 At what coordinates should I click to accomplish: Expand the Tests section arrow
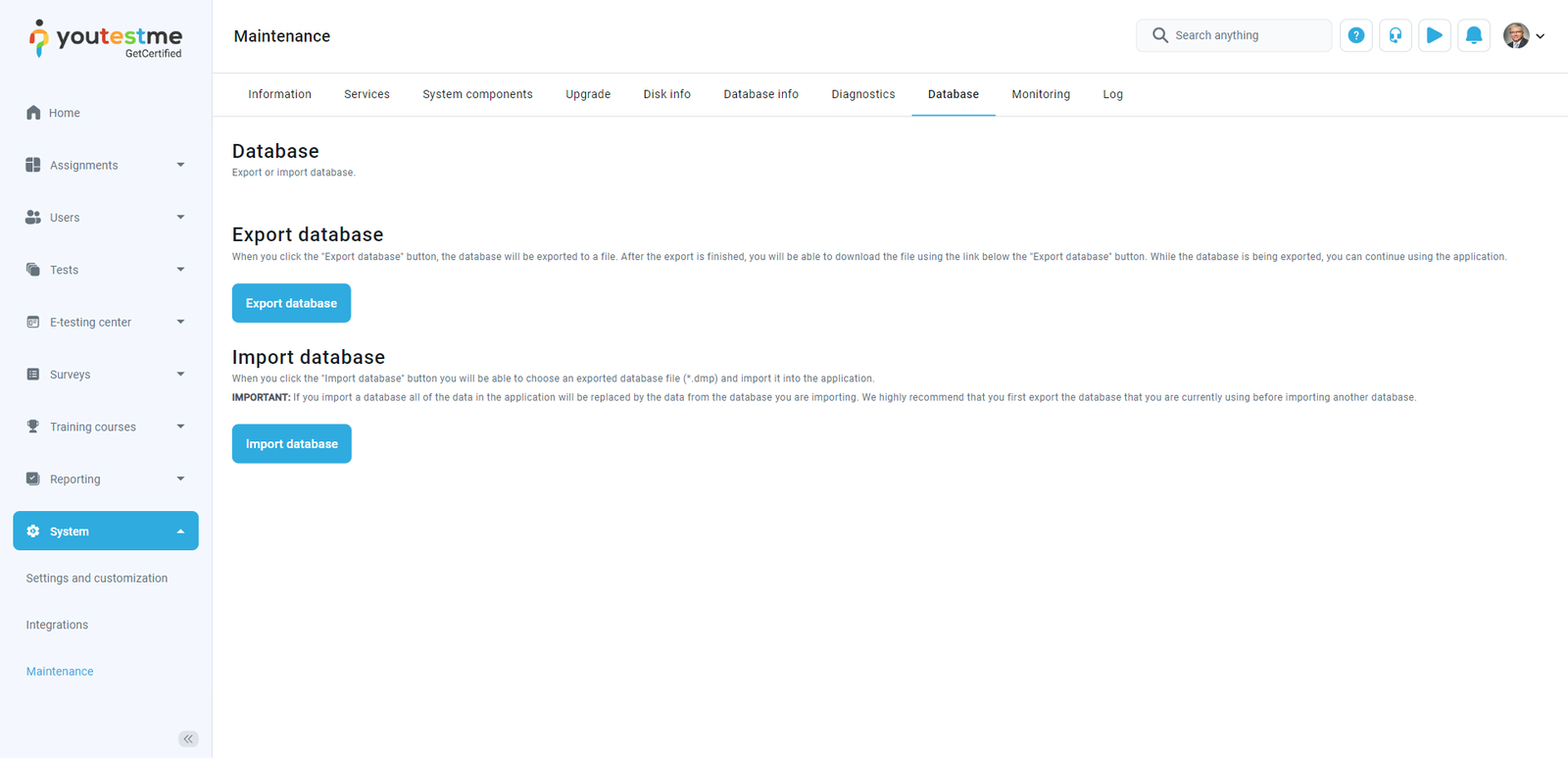180,270
